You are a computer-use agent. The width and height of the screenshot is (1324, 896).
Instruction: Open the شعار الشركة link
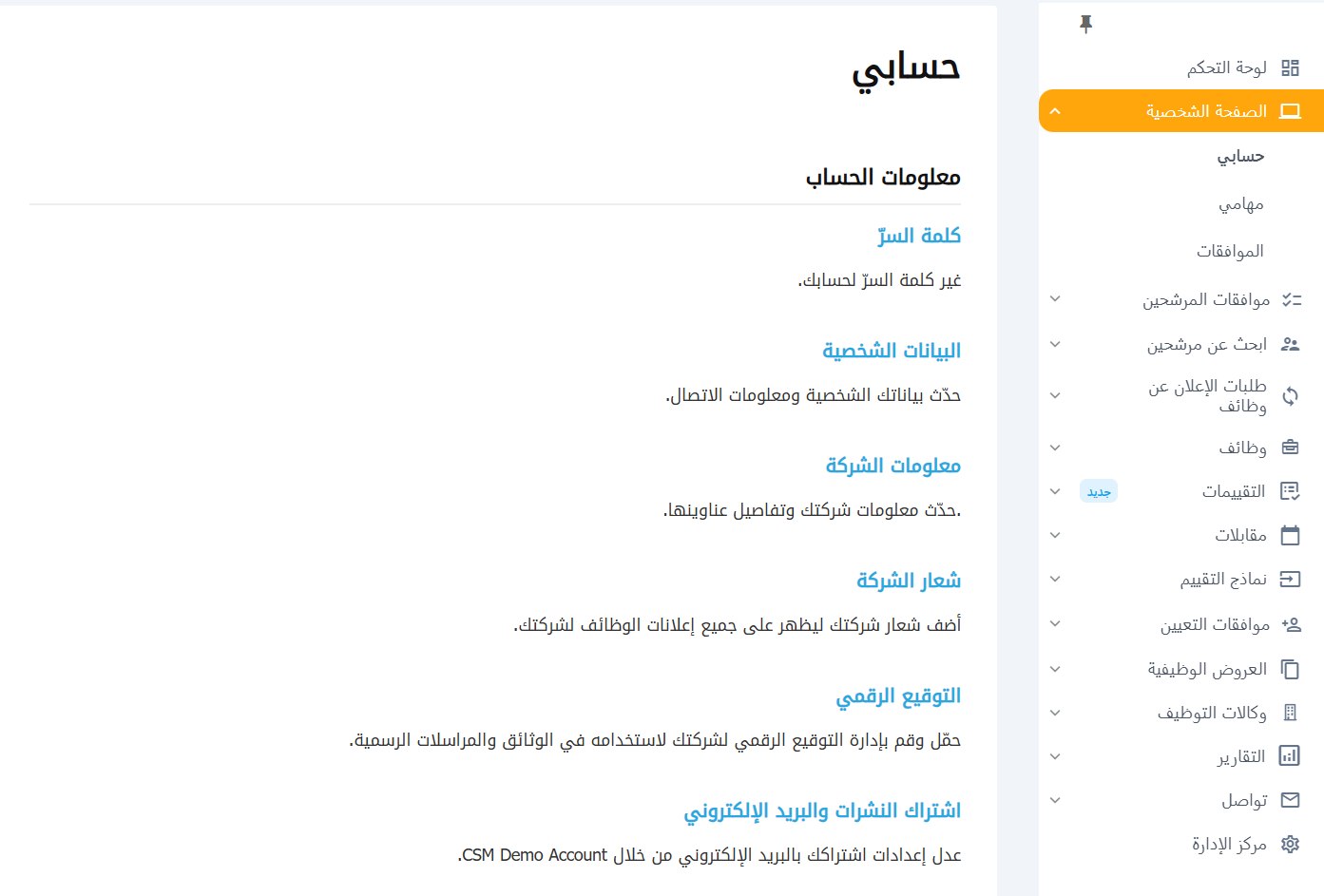(x=908, y=581)
